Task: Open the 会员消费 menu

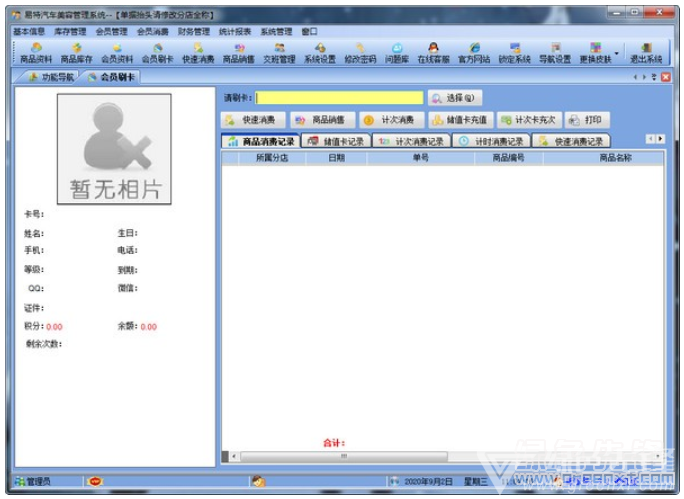Action: click(153, 31)
